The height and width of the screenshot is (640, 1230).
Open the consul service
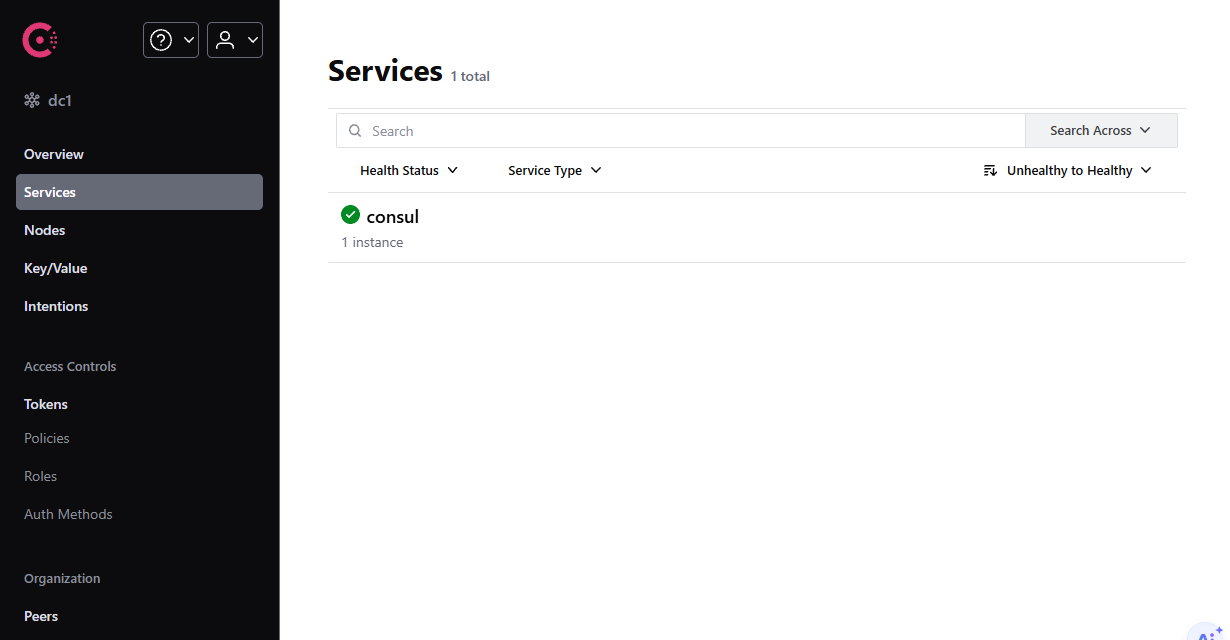click(x=393, y=216)
